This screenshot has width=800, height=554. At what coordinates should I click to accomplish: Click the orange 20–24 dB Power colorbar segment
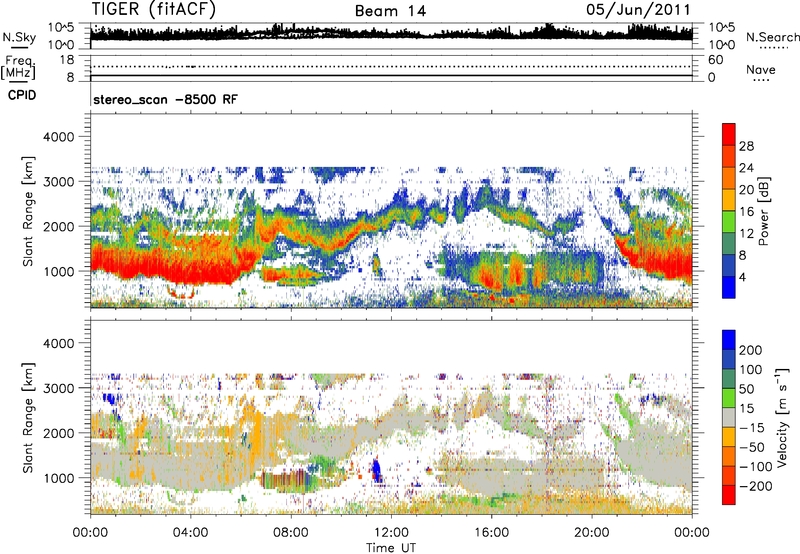tap(729, 178)
